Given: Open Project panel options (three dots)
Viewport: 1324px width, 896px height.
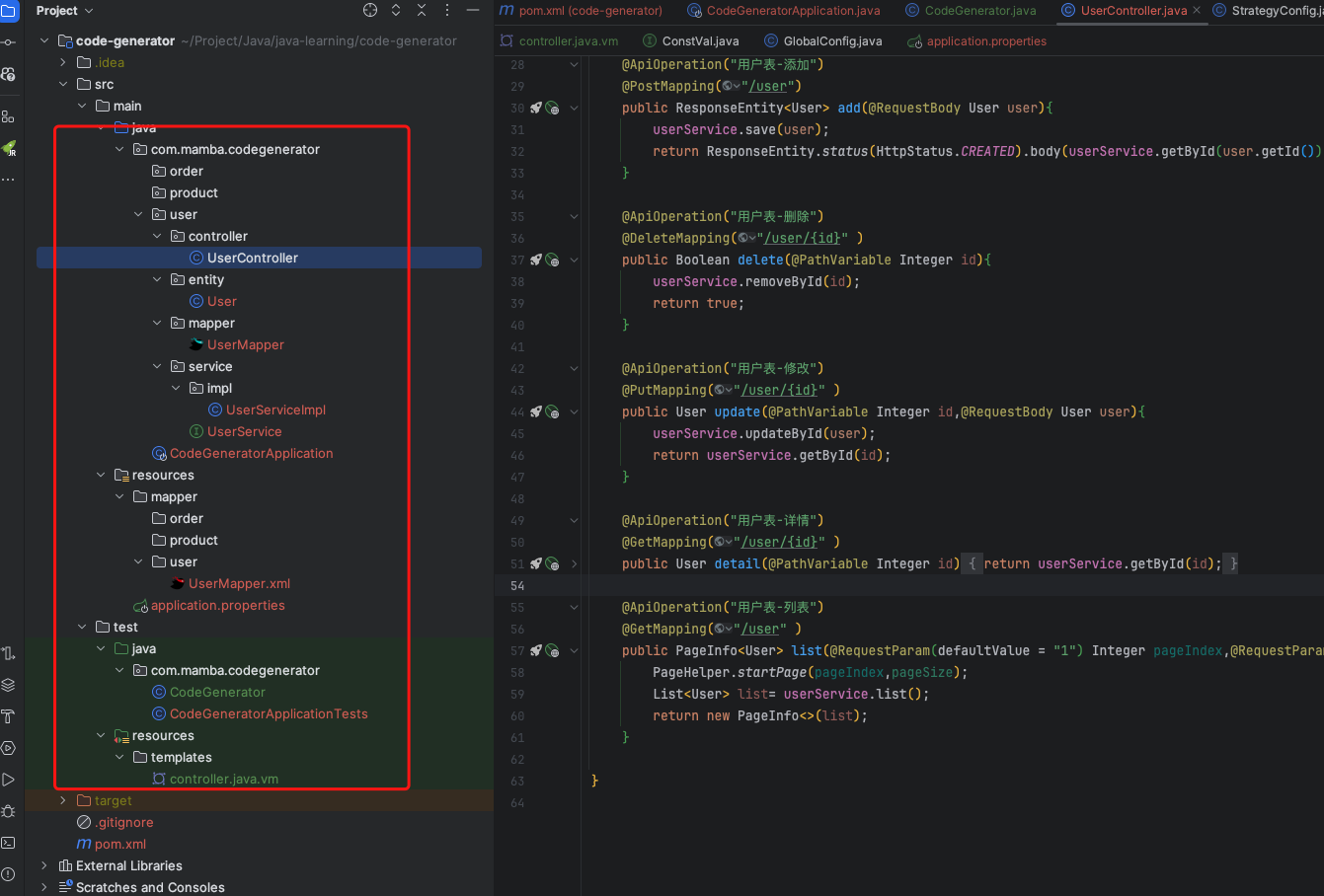Looking at the screenshot, I should click(x=447, y=10).
